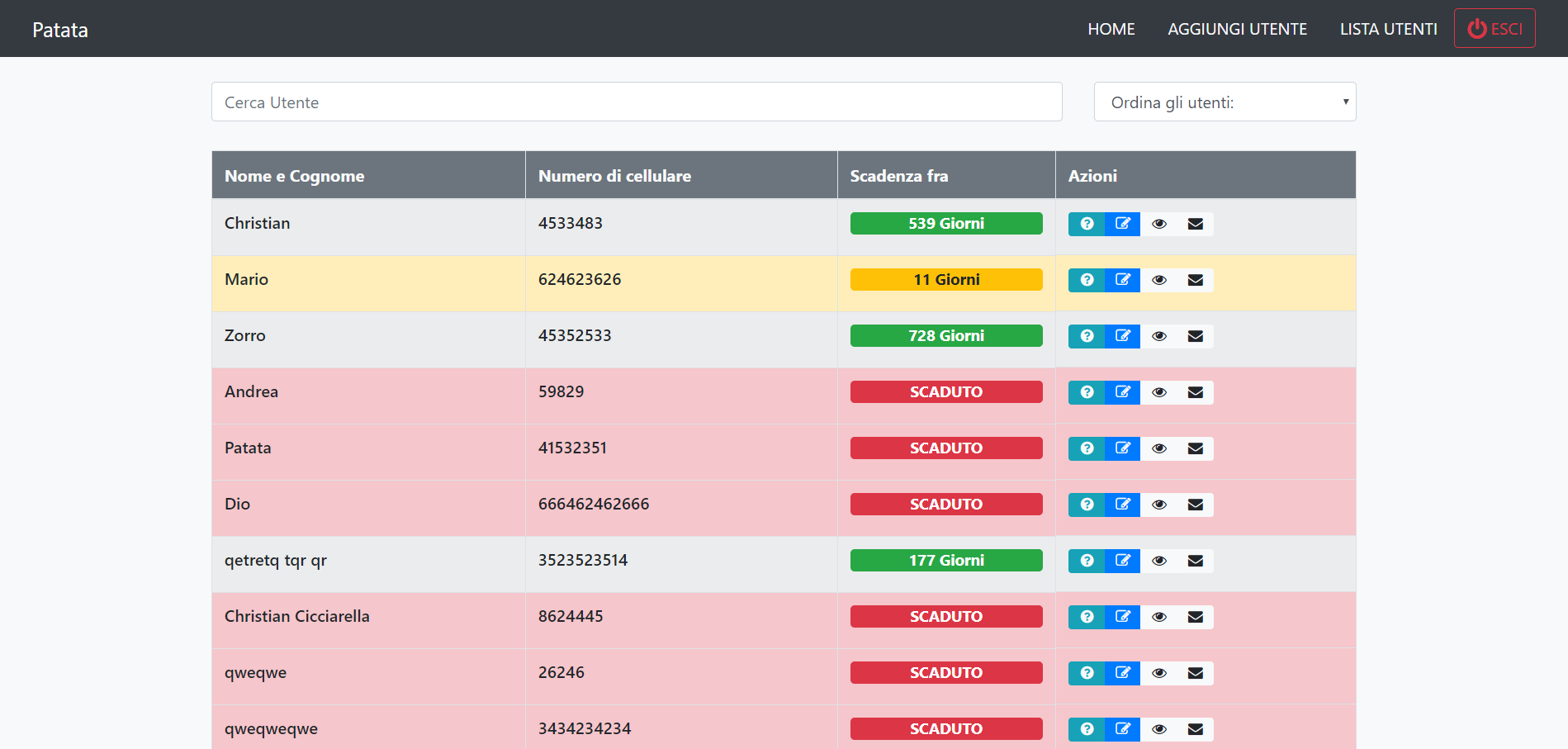Click the Patata brand link
Viewport: 1568px width, 749px height.
click(x=60, y=30)
